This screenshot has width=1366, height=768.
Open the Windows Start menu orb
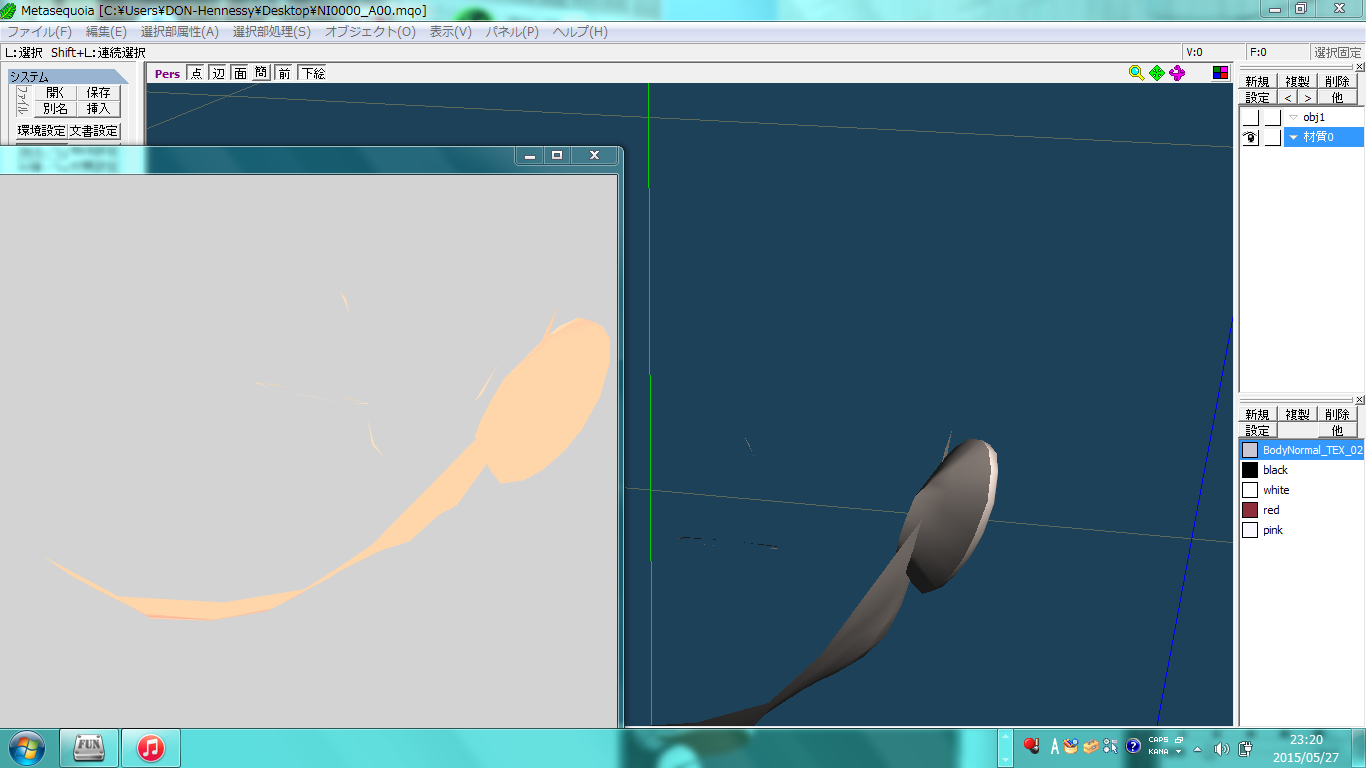pos(26,747)
